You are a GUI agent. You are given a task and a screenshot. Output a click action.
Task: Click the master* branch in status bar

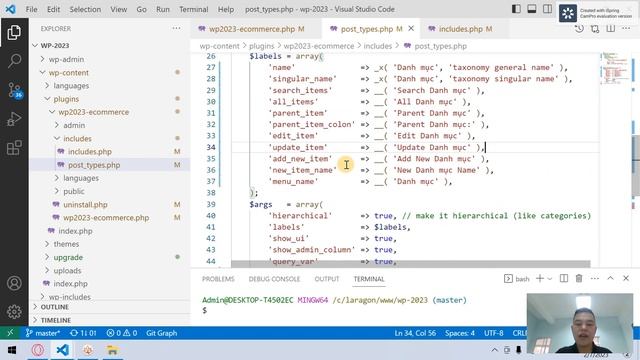43,333
